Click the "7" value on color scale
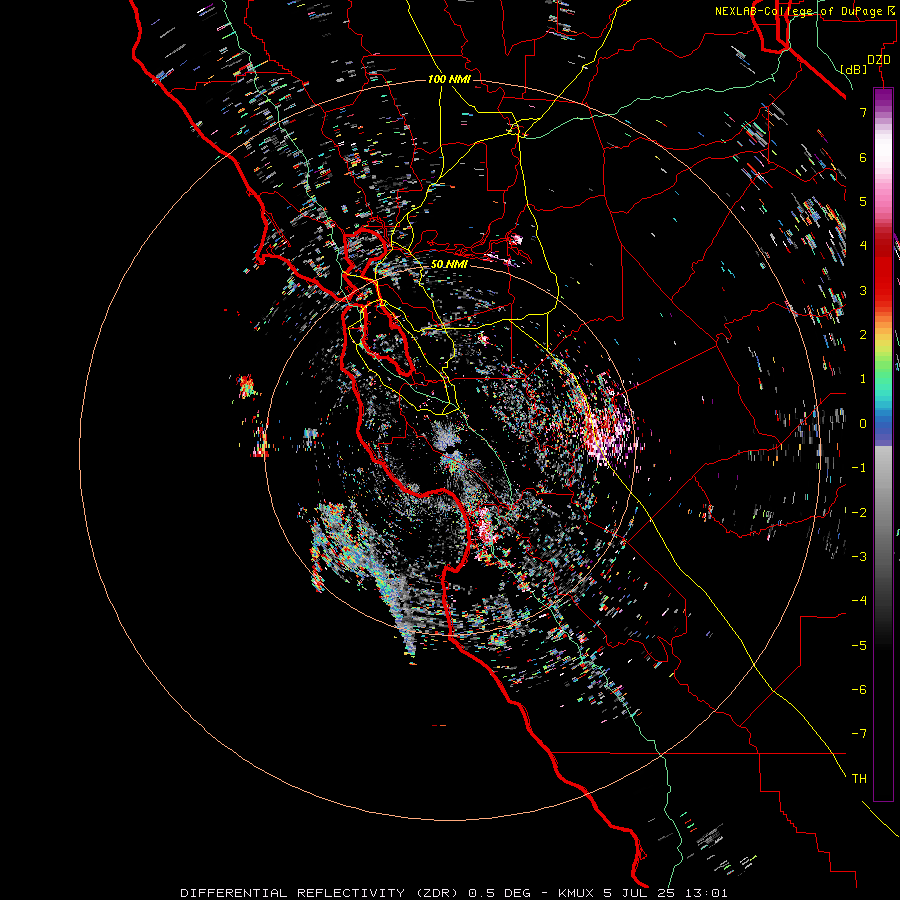900x900 pixels. (863, 112)
